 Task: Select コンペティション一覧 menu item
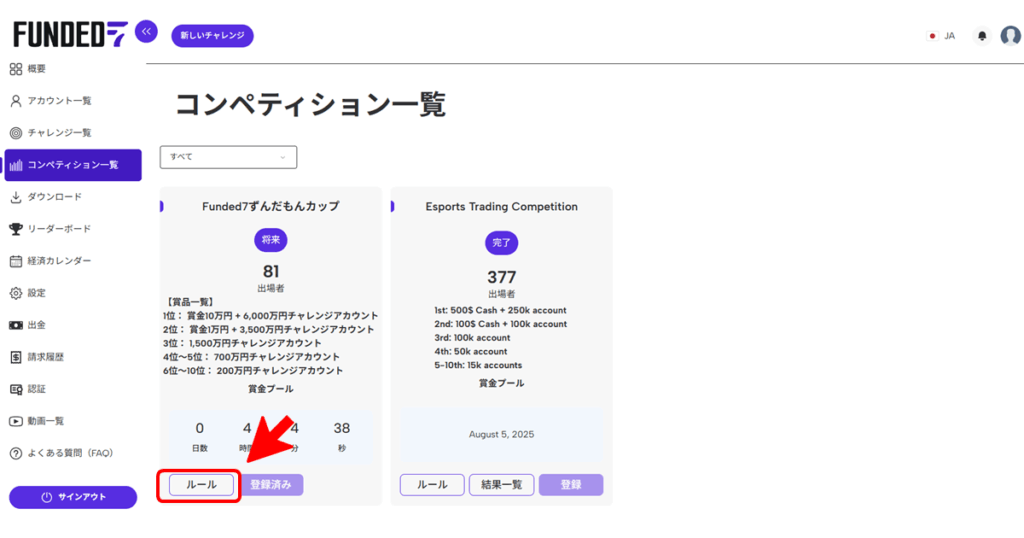73,165
